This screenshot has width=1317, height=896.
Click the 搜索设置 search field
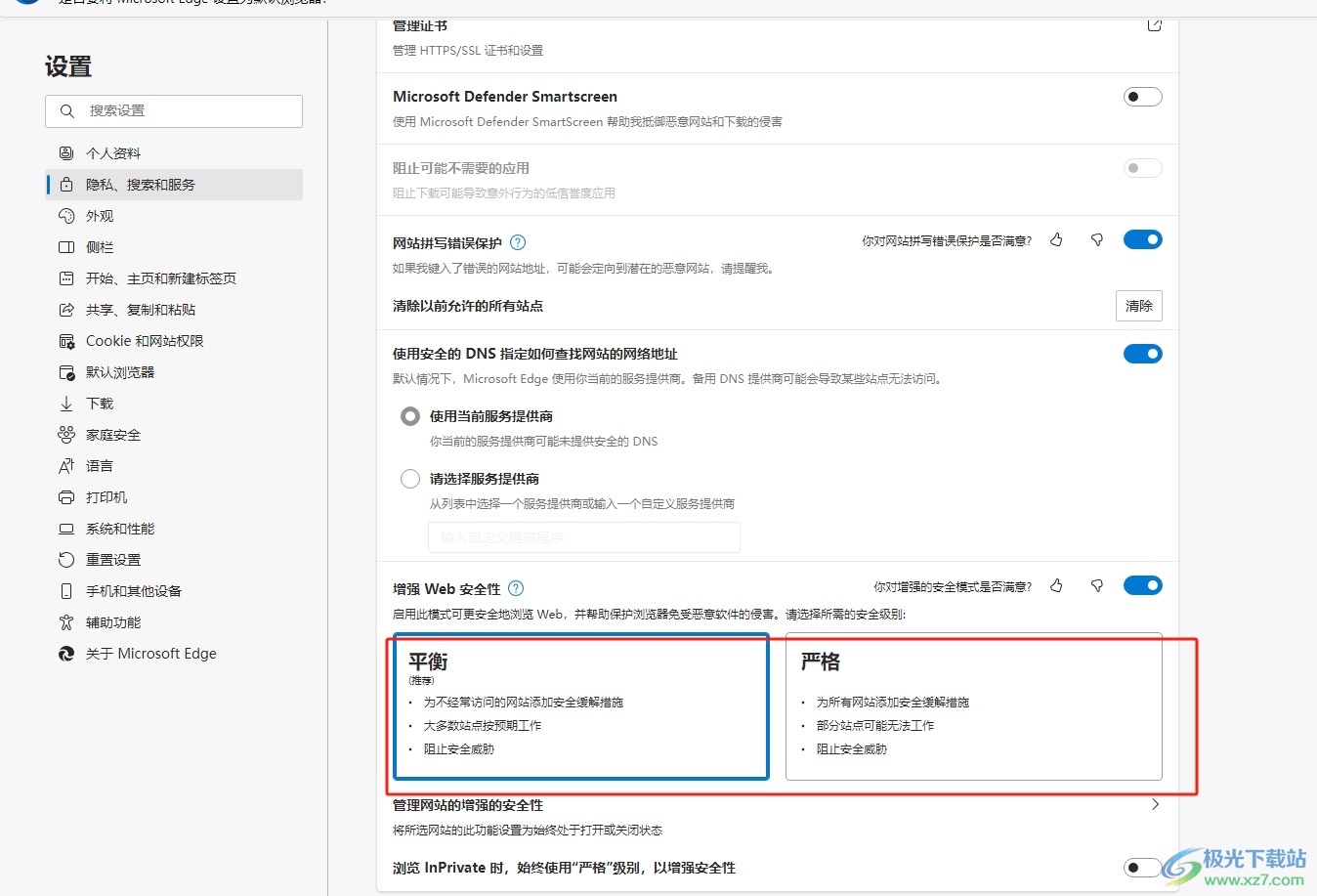174,111
